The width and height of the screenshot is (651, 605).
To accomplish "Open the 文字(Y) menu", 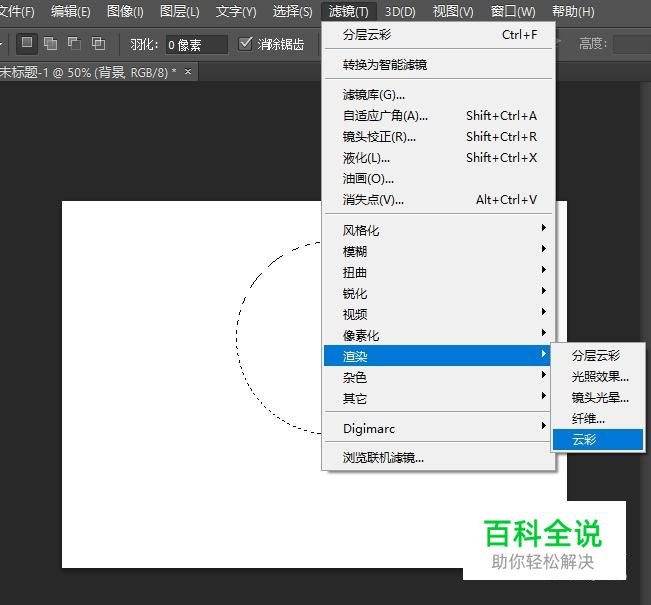I will 236,11.
